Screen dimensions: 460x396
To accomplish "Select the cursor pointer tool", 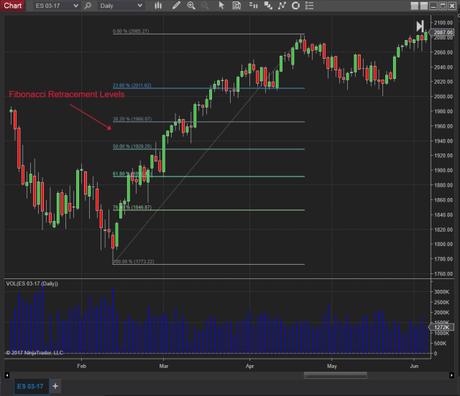I will click(221, 6).
